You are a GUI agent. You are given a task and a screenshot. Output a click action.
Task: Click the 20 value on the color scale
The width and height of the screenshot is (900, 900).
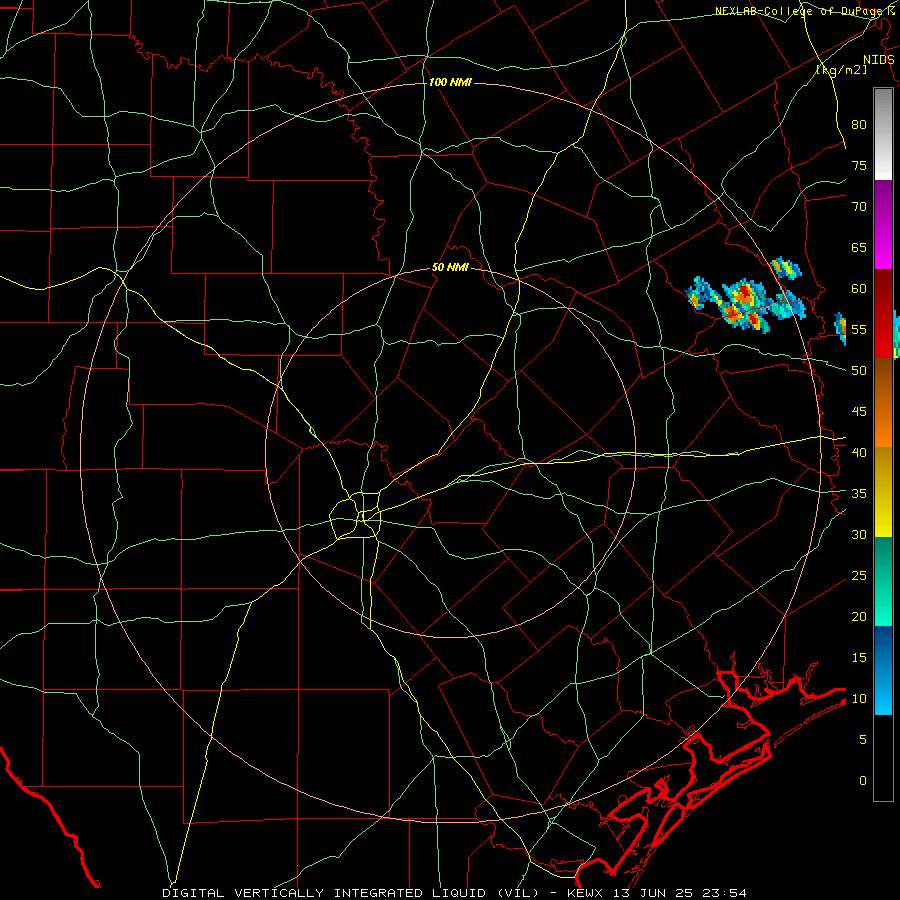click(x=859, y=616)
